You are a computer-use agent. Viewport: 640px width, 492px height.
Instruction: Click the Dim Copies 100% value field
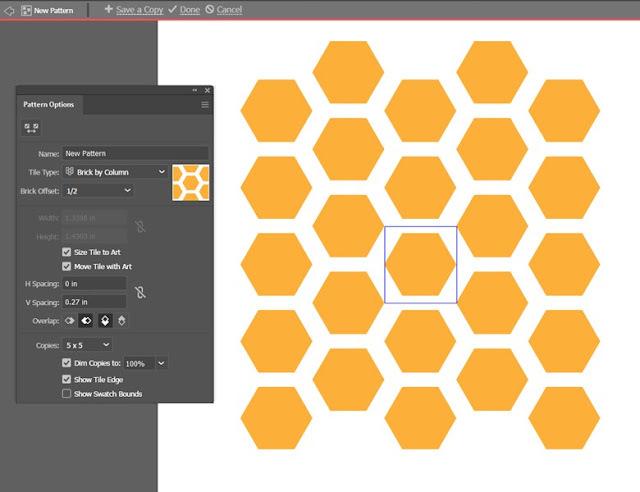[140, 363]
